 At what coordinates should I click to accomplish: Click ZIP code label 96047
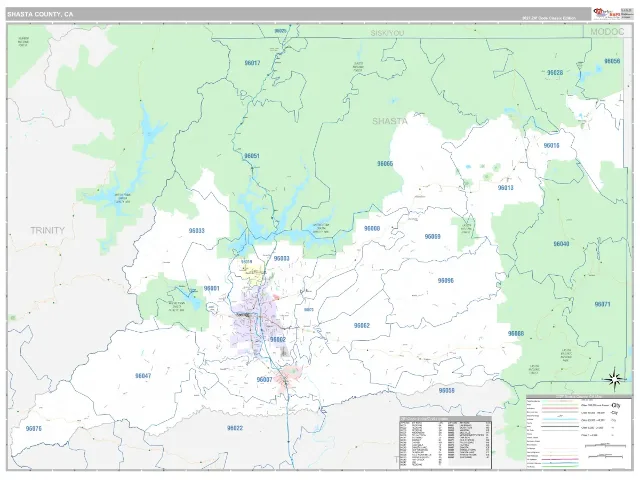[x=143, y=376]
